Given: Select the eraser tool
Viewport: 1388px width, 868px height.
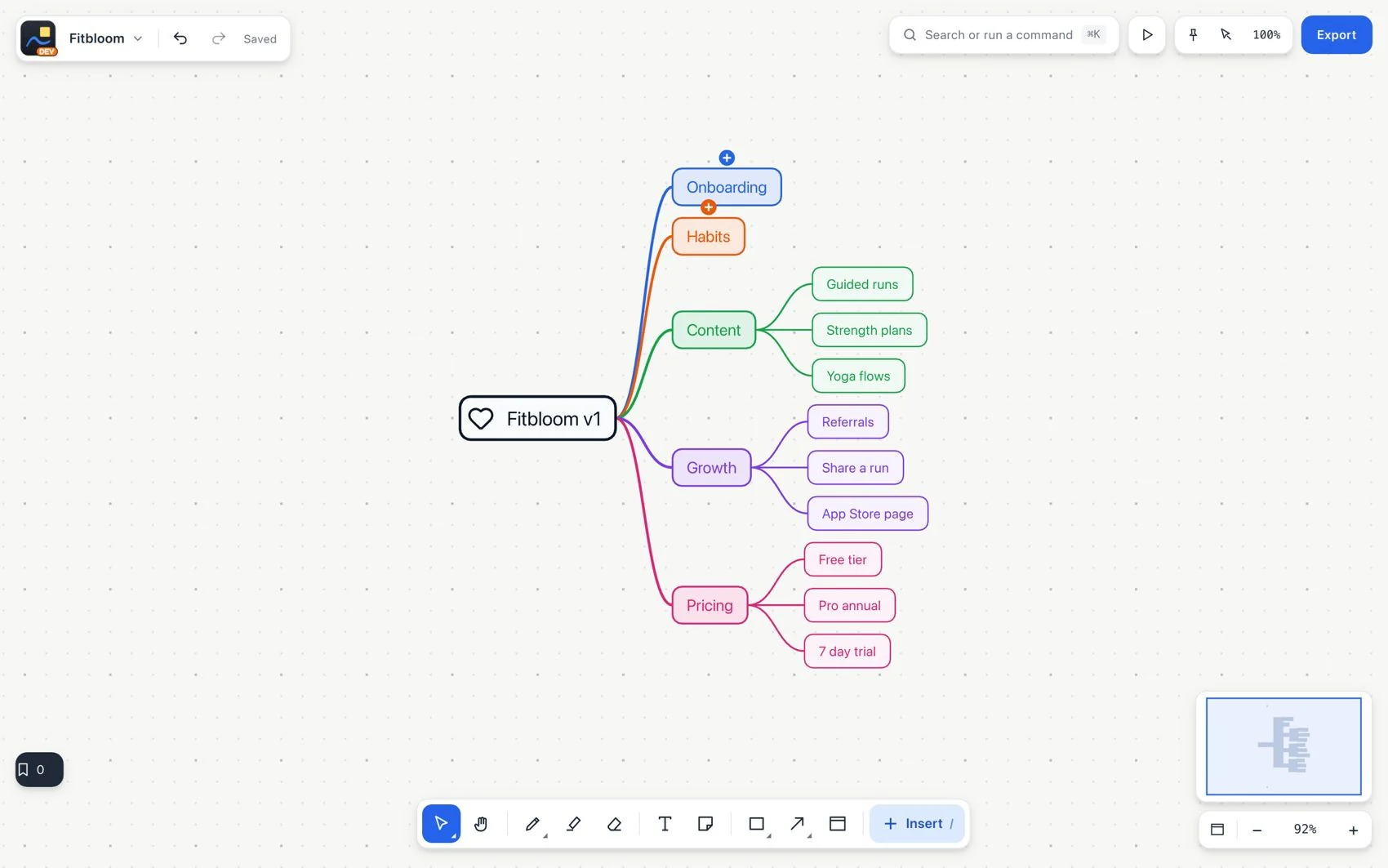Looking at the screenshot, I should tap(614, 823).
